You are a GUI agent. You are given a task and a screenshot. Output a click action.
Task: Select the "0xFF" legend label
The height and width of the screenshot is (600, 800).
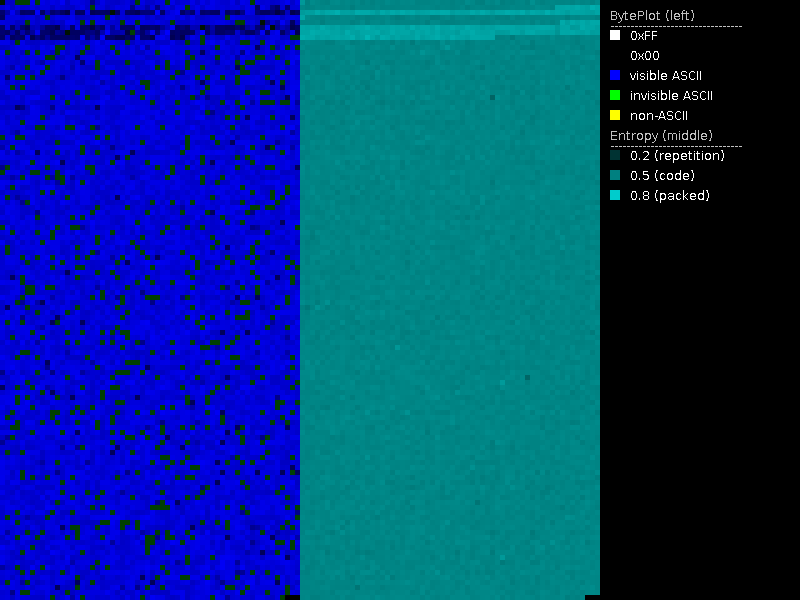644,35
